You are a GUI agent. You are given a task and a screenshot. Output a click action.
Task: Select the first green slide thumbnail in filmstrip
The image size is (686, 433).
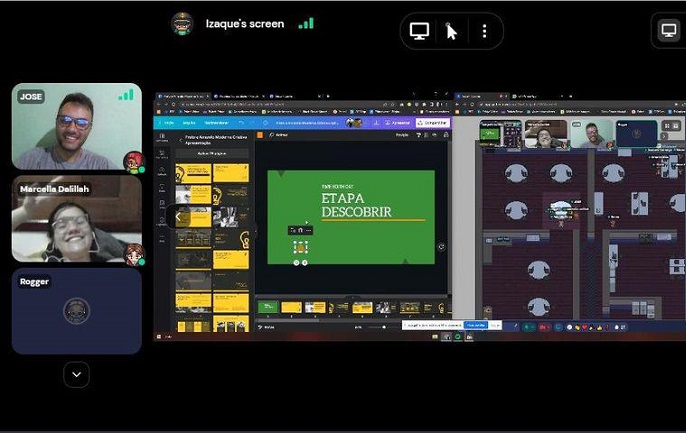tap(267, 308)
